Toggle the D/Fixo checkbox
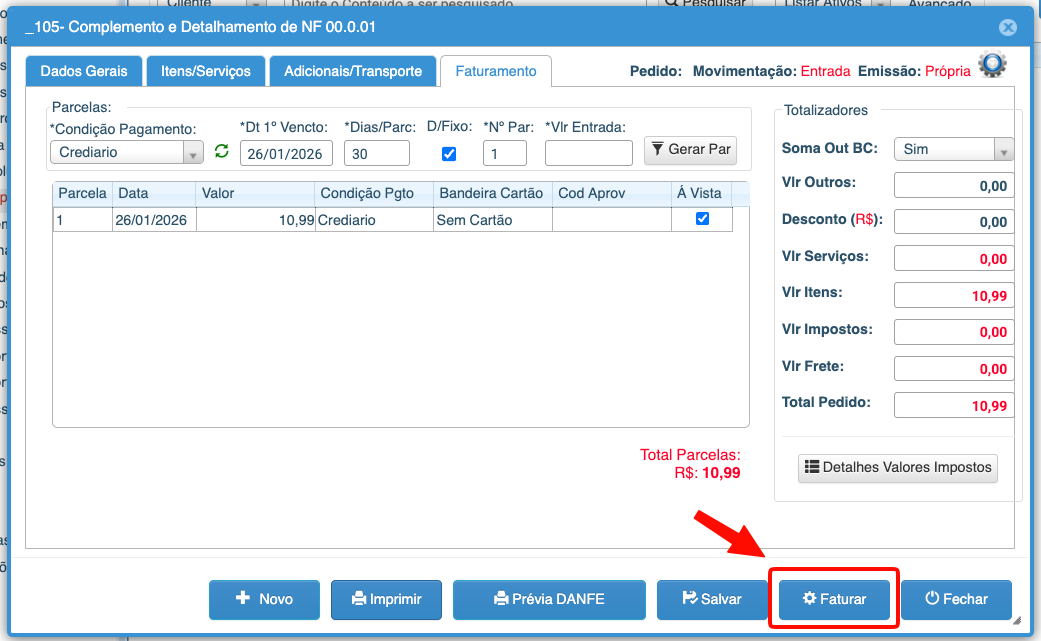 (x=449, y=154)
